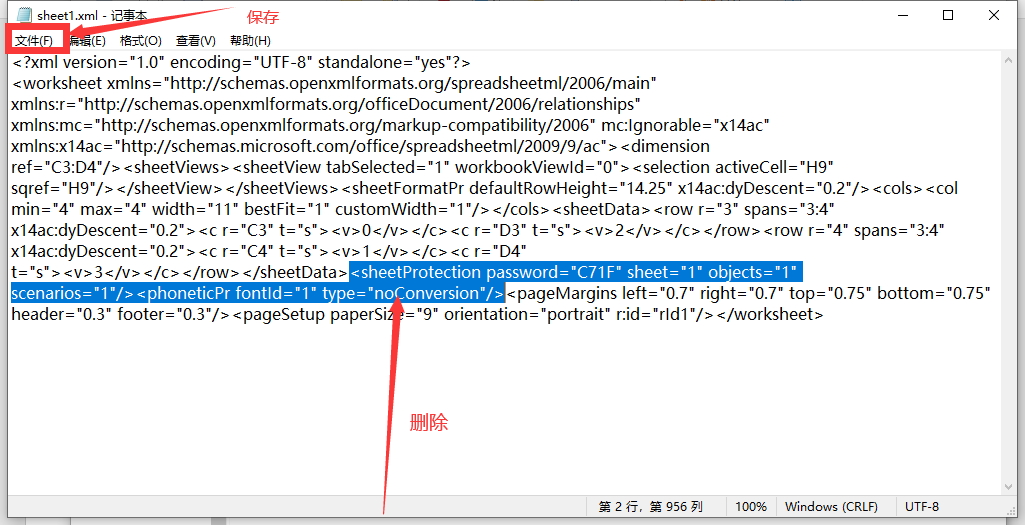Click the scrollbar down arrow

click(x=1008, y=487)
